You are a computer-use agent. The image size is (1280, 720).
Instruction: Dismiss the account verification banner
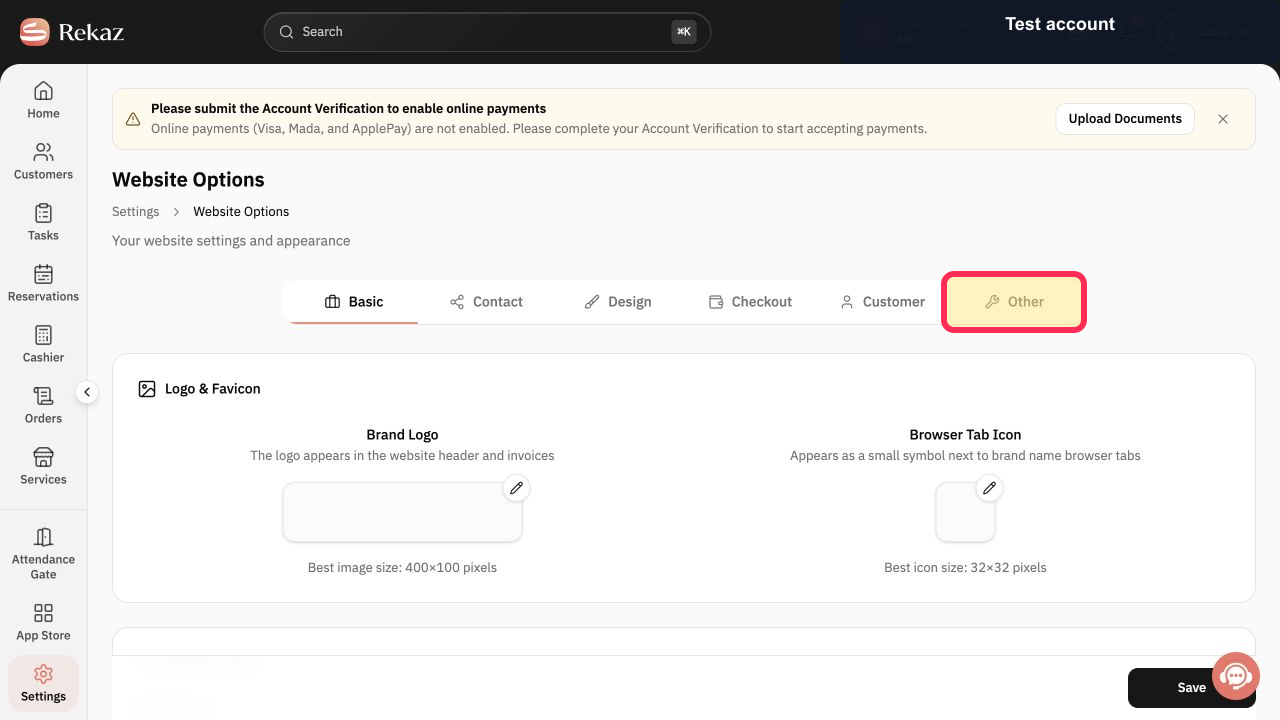pos(1223,118)
